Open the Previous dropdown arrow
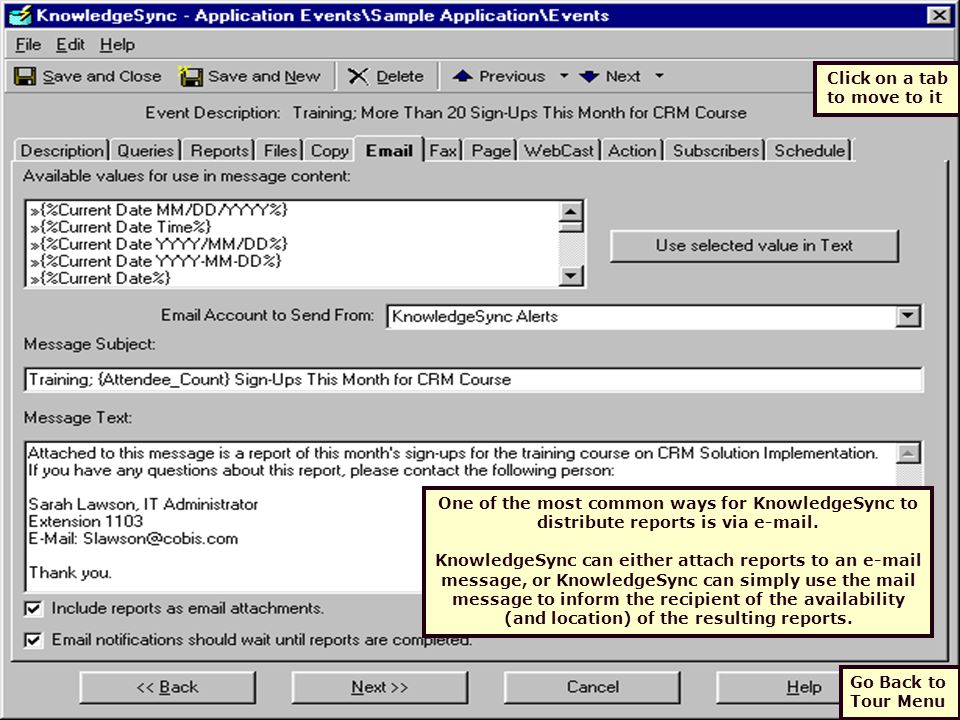Screen dimensions: 960x720 564,76
